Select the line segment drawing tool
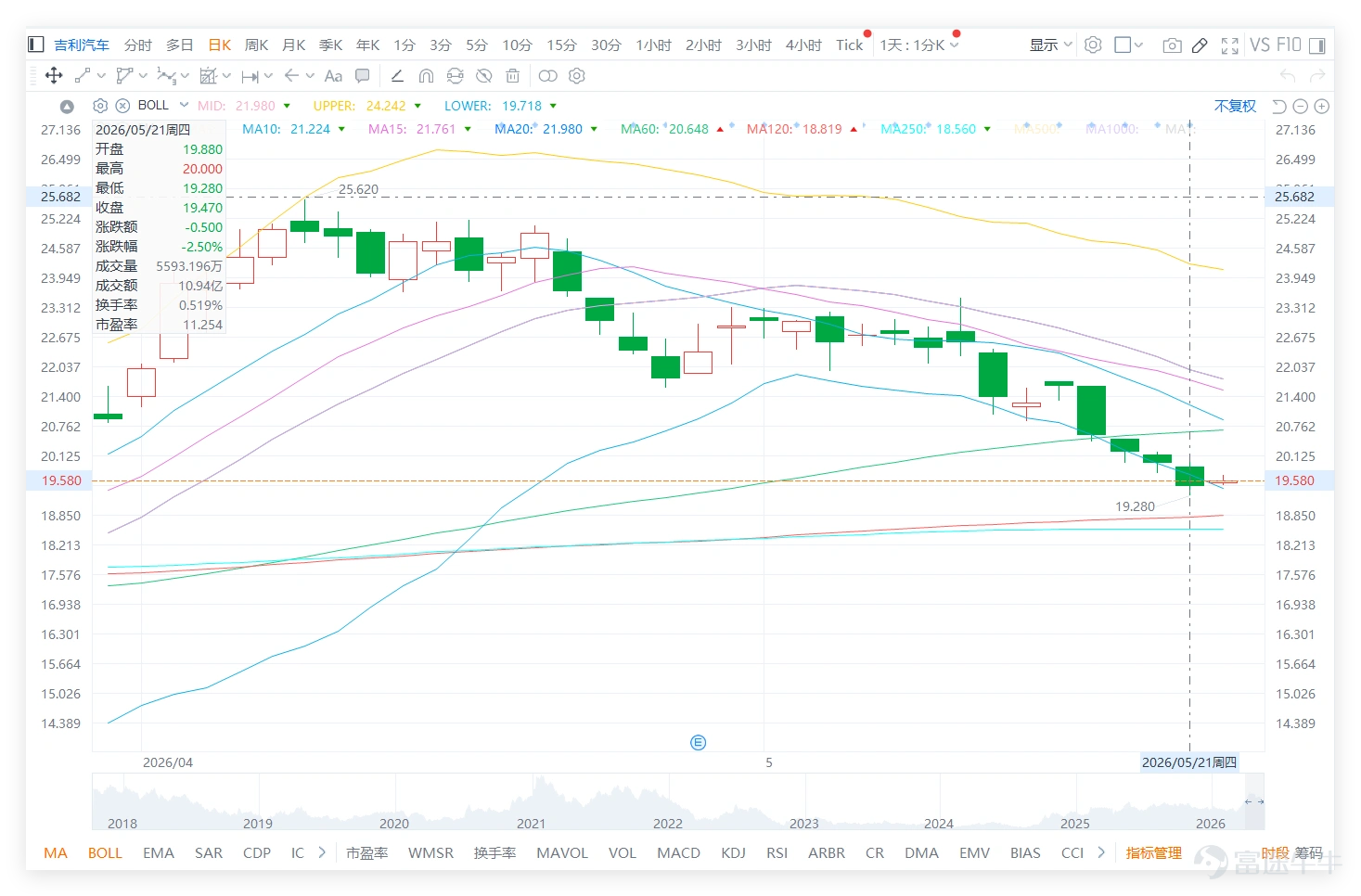This screenshot has width=1361, height=896. click(83, 76)
